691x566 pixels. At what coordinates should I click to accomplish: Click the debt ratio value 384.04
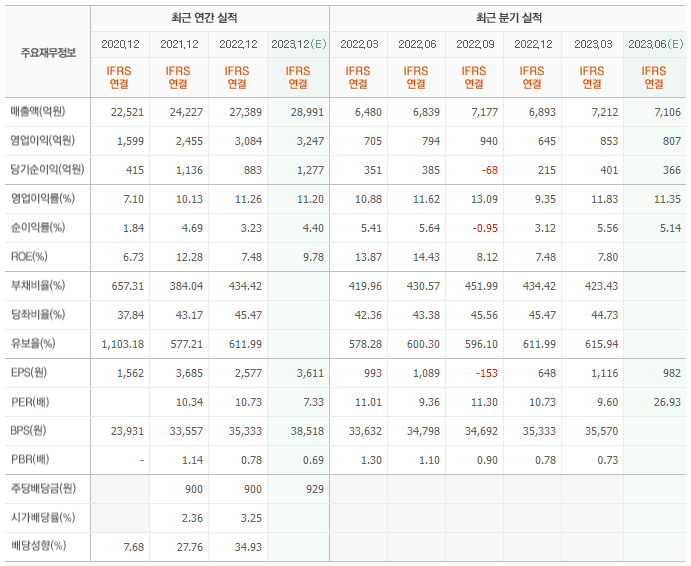pos(186,287)
